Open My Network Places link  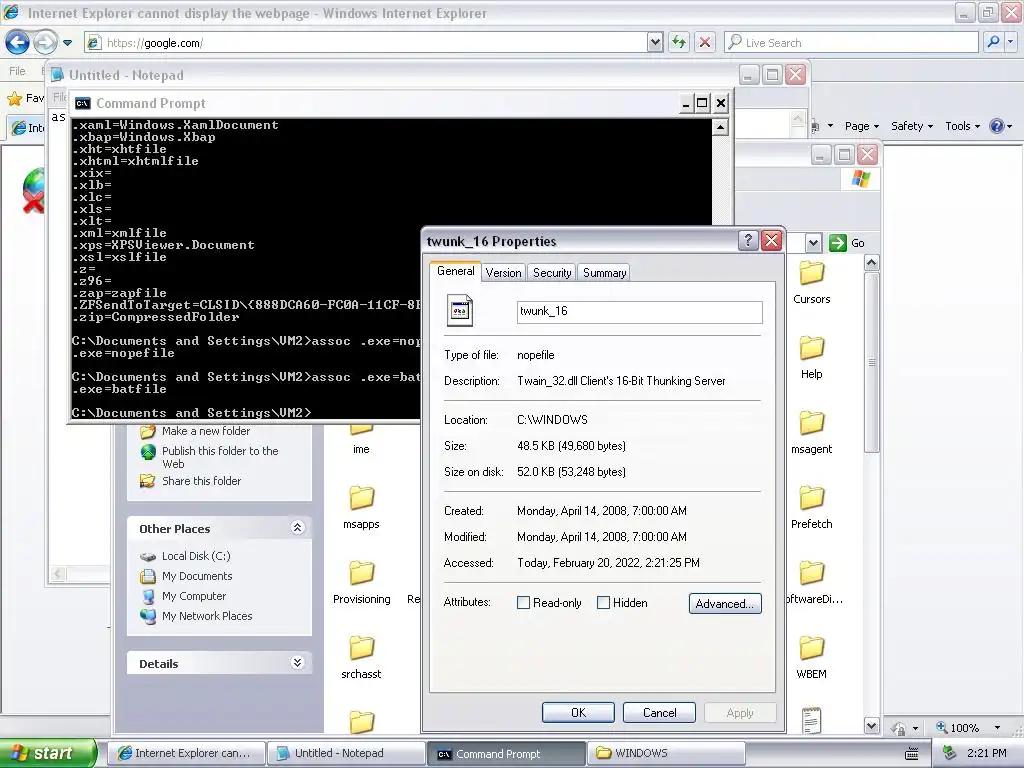[x=207, y=616]
